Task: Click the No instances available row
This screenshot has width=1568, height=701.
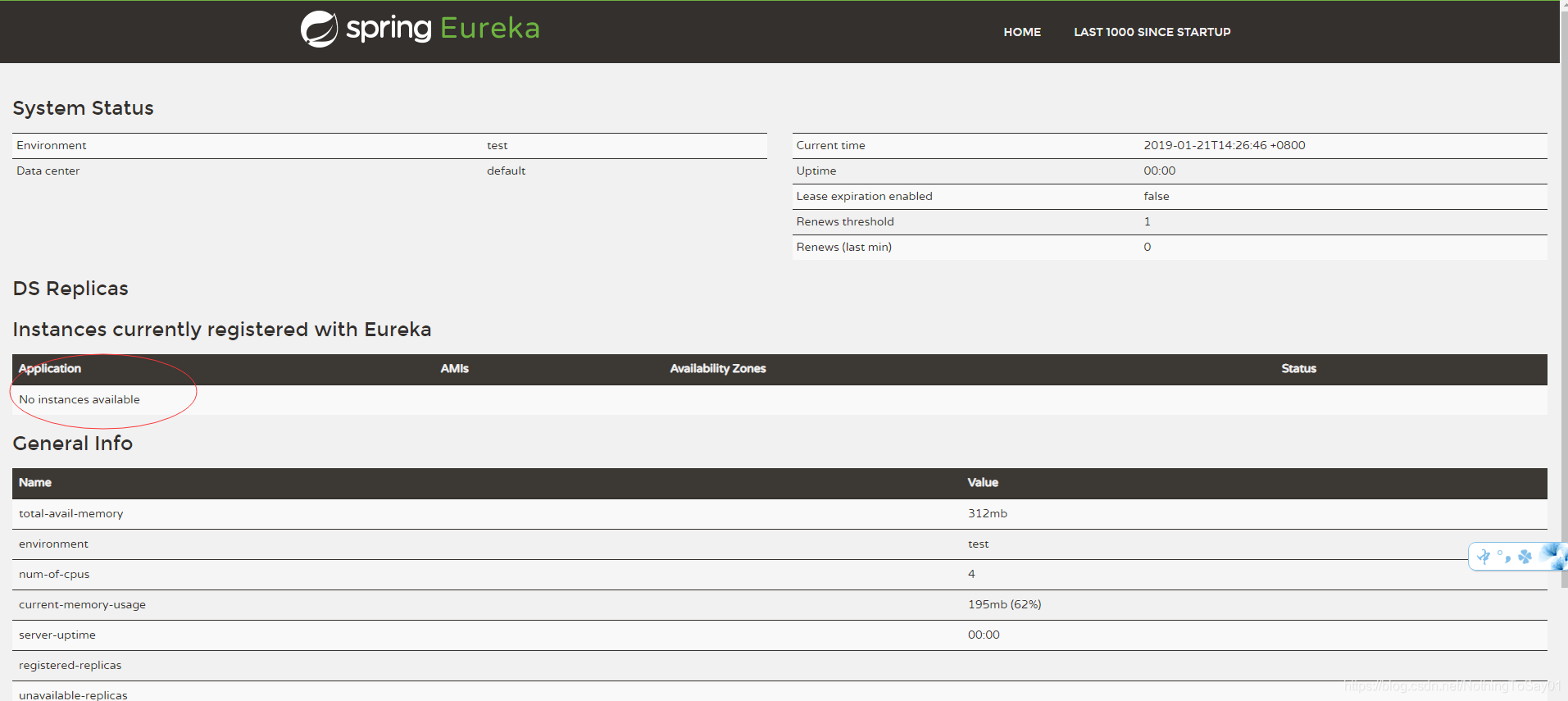Action: point(779,400)
